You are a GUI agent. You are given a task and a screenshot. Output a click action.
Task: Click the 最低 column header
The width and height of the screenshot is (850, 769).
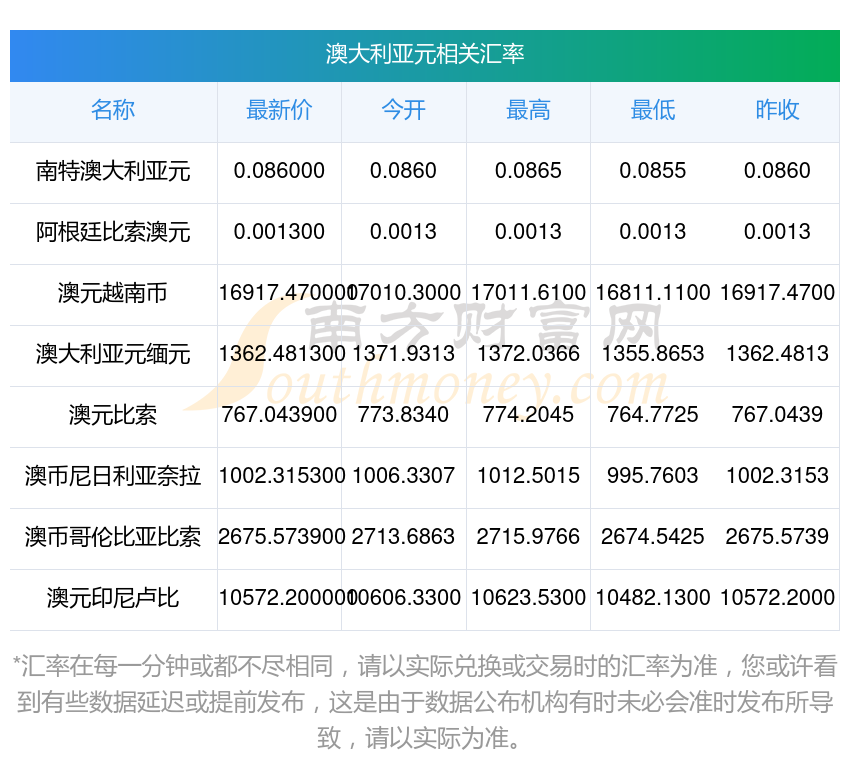point(653,110)
